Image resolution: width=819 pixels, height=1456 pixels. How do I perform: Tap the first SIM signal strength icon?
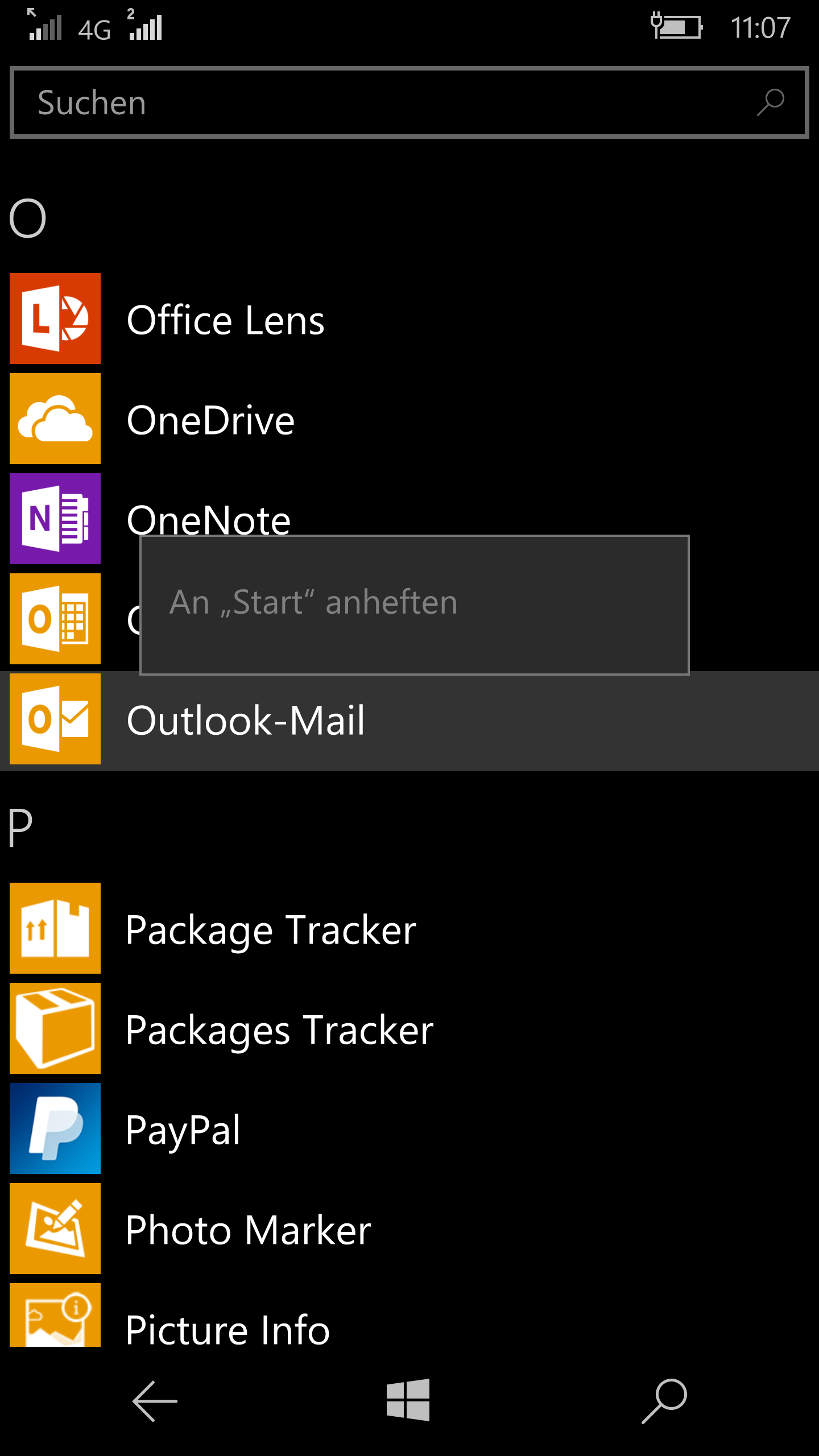(44, 25)
